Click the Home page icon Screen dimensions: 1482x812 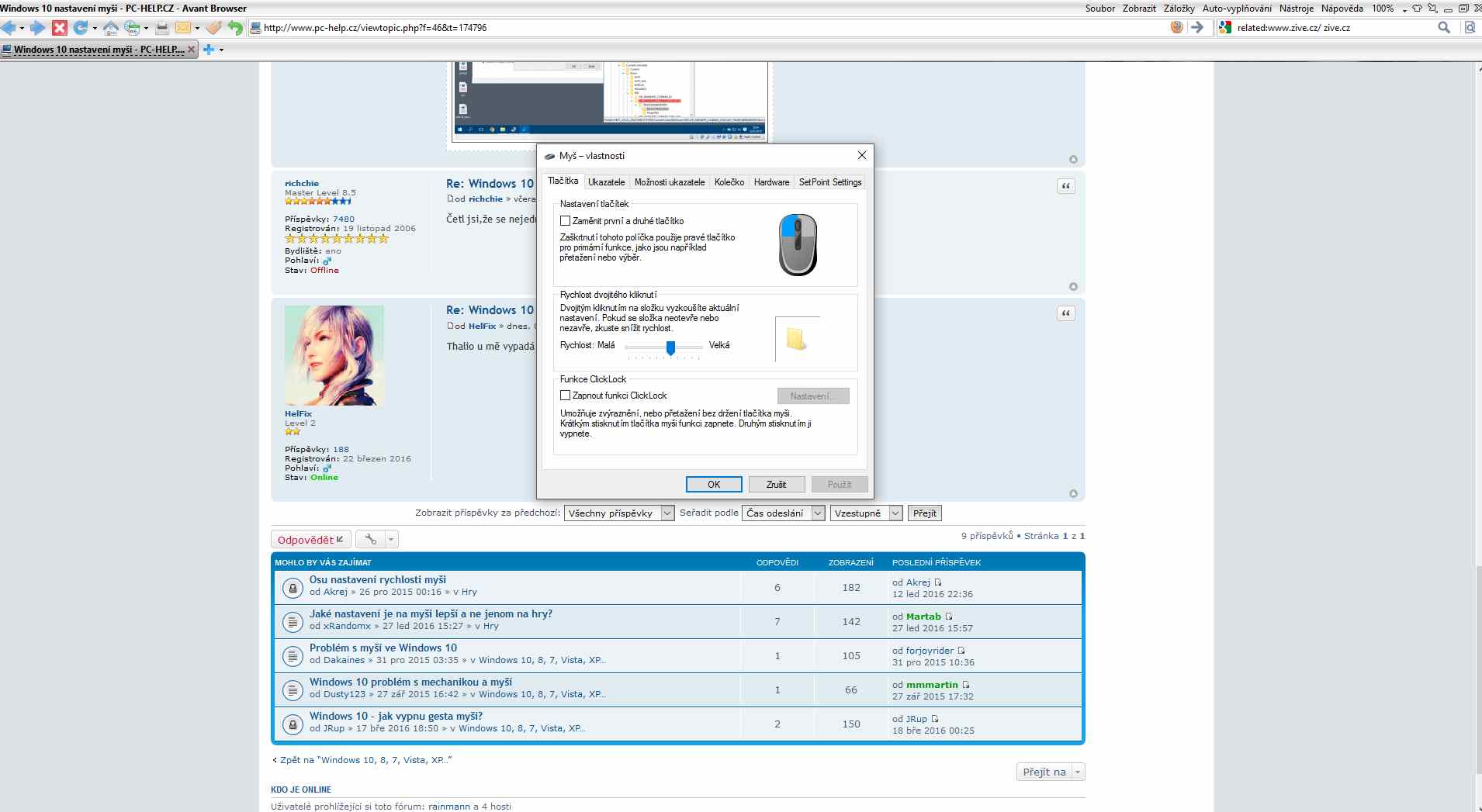[110, 28]
